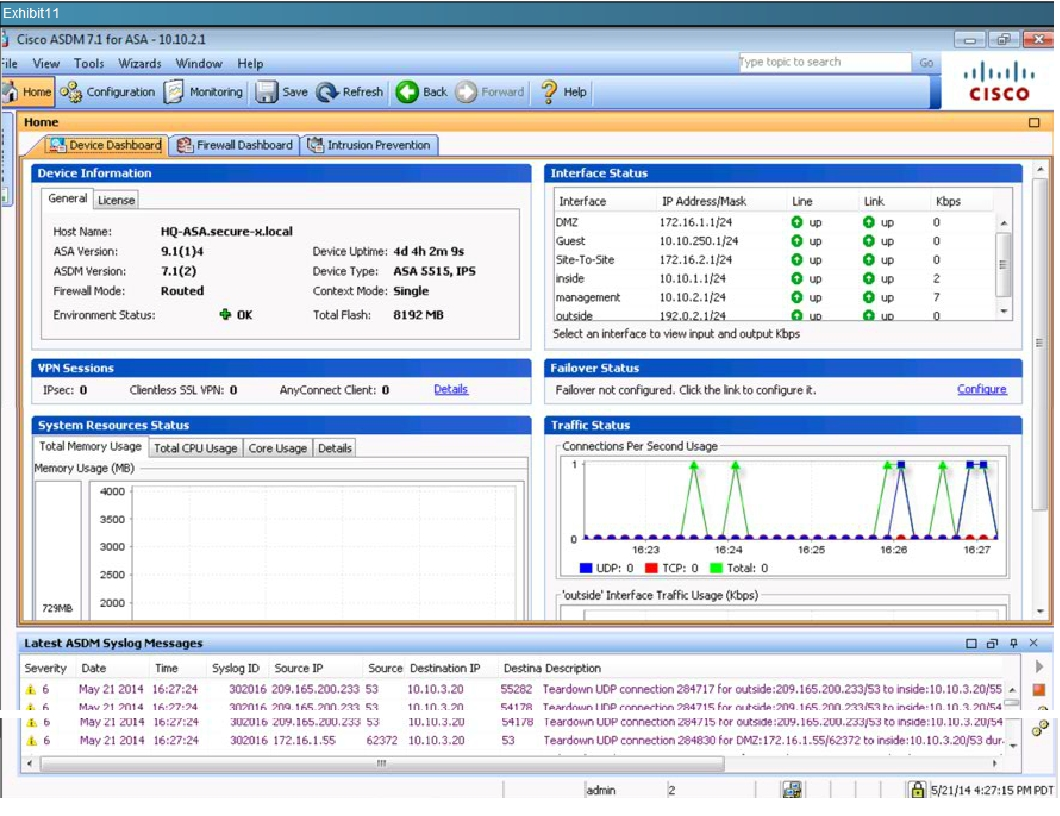Stop syslog message updating
The image size is (1060, 816).
[x=1039, y=690]
